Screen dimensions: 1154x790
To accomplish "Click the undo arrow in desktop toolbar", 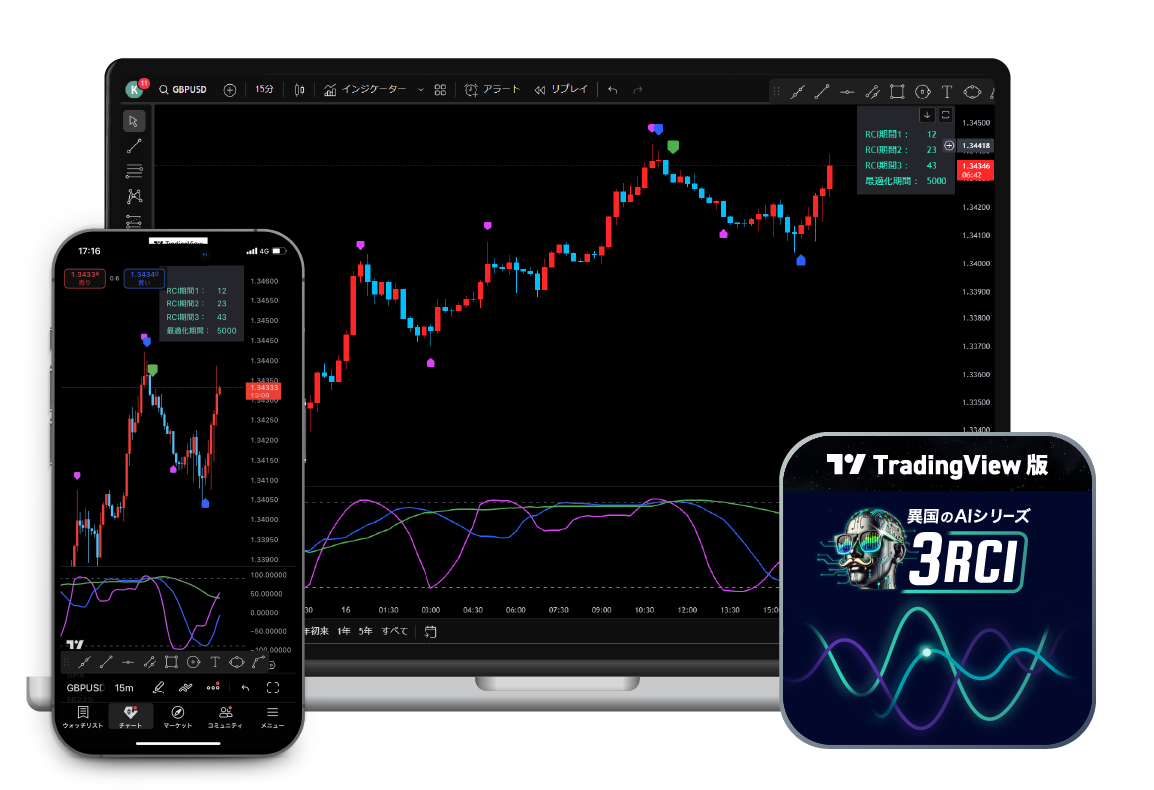I will (612, 90).
